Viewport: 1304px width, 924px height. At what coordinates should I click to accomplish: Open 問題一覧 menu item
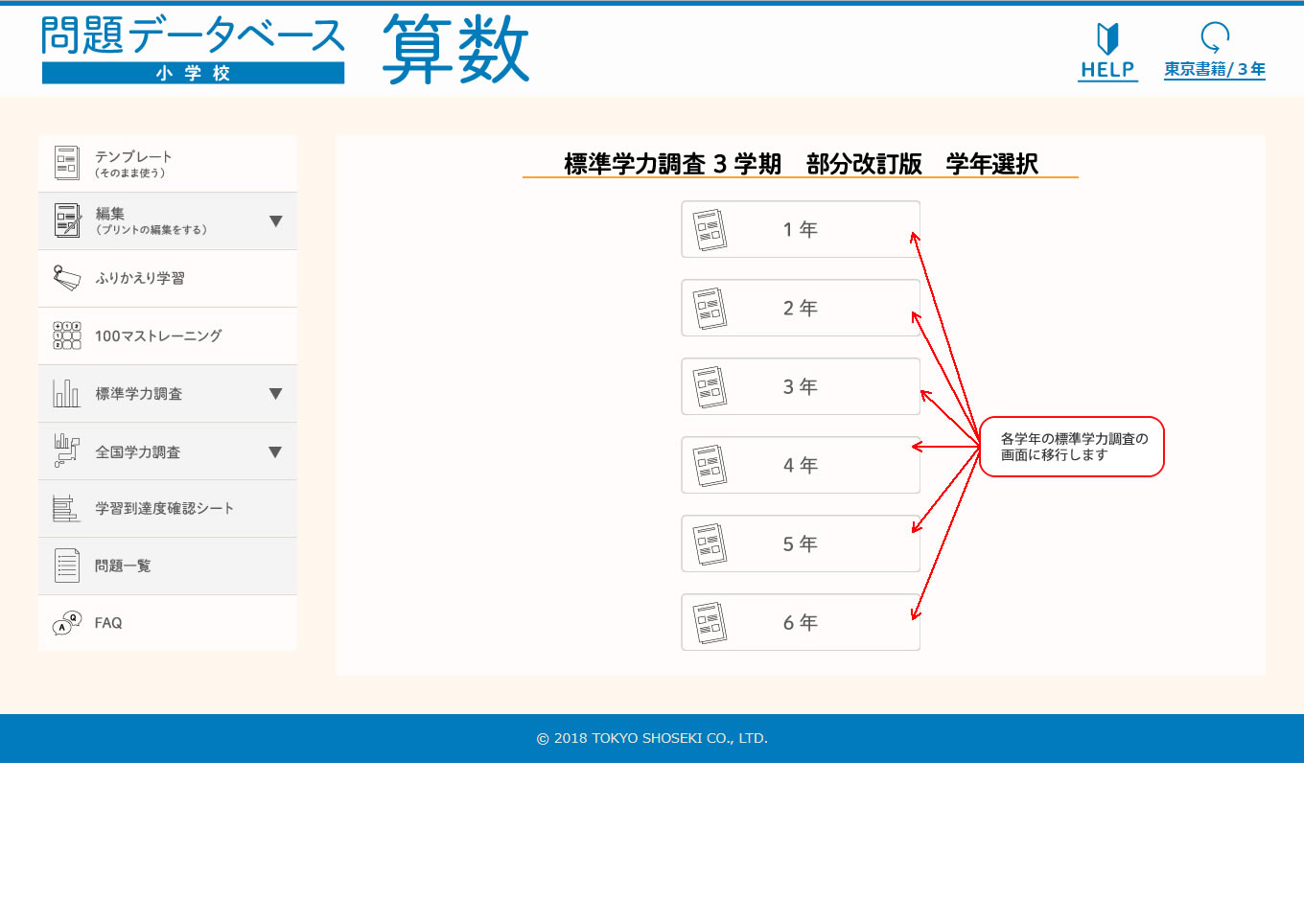(168, 566)
